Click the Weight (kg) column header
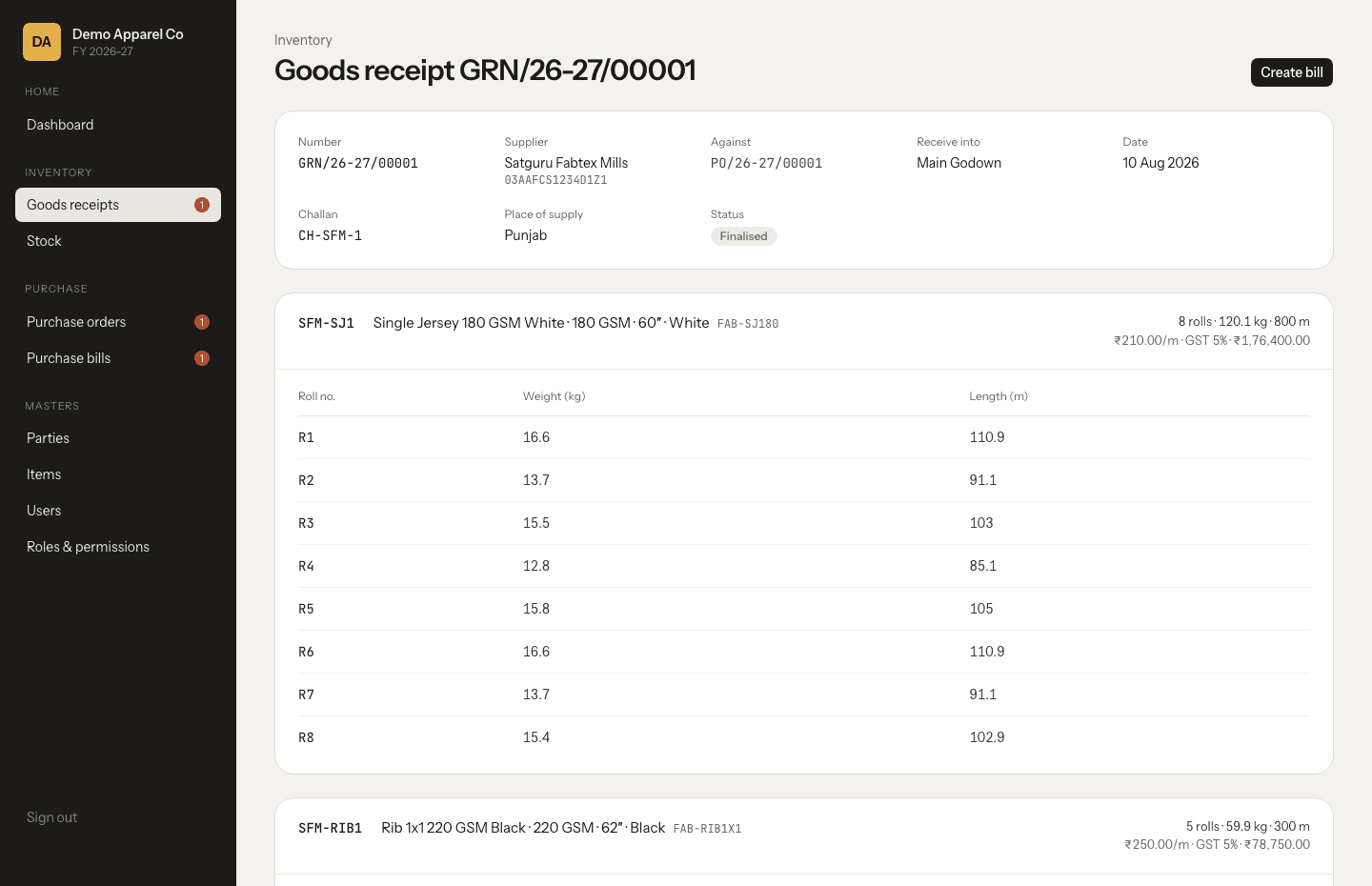 click(554, 396)
